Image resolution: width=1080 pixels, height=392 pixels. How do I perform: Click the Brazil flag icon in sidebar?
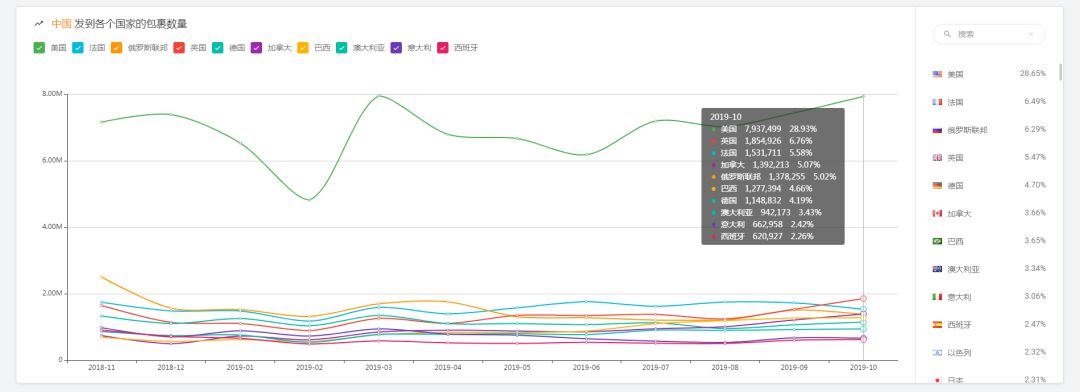(937, 241)
